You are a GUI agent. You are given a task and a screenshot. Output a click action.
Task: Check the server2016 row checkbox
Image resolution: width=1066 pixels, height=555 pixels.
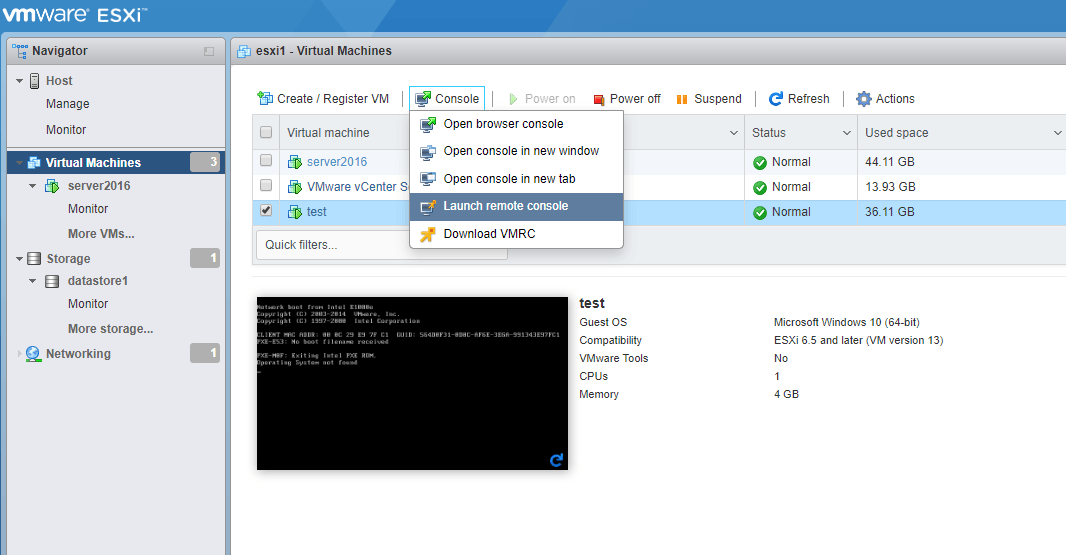point(266,161)
